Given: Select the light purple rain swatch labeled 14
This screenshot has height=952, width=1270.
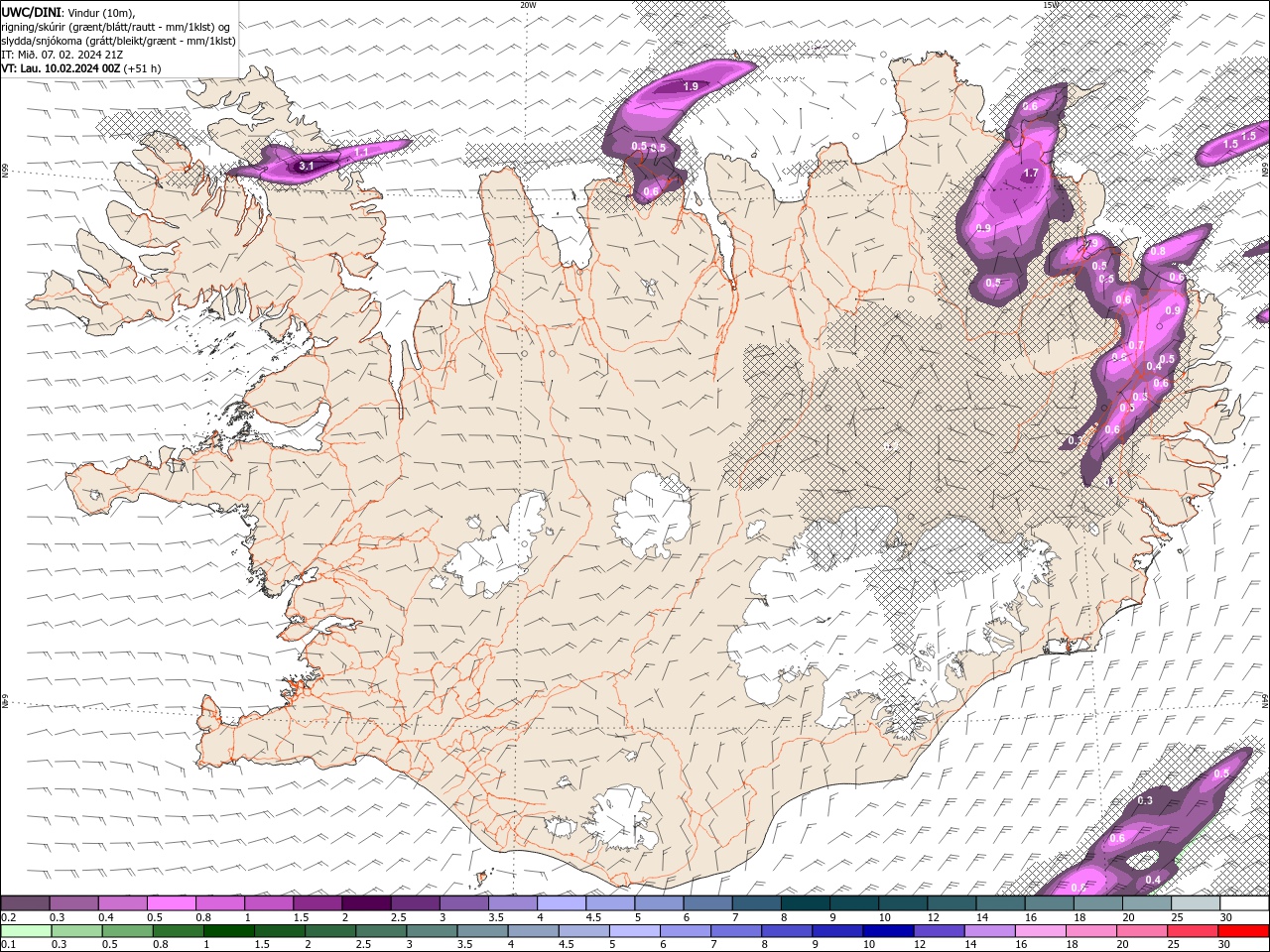Looking at the screenshot, I should (x=988, y=931).
